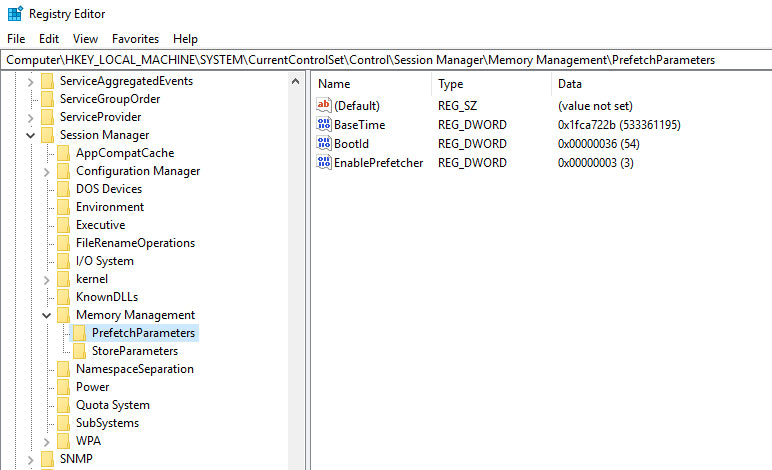The width and height of the screenshot is (772, 470).
Task: Click the registry path address bar
Action: [386, 60]
